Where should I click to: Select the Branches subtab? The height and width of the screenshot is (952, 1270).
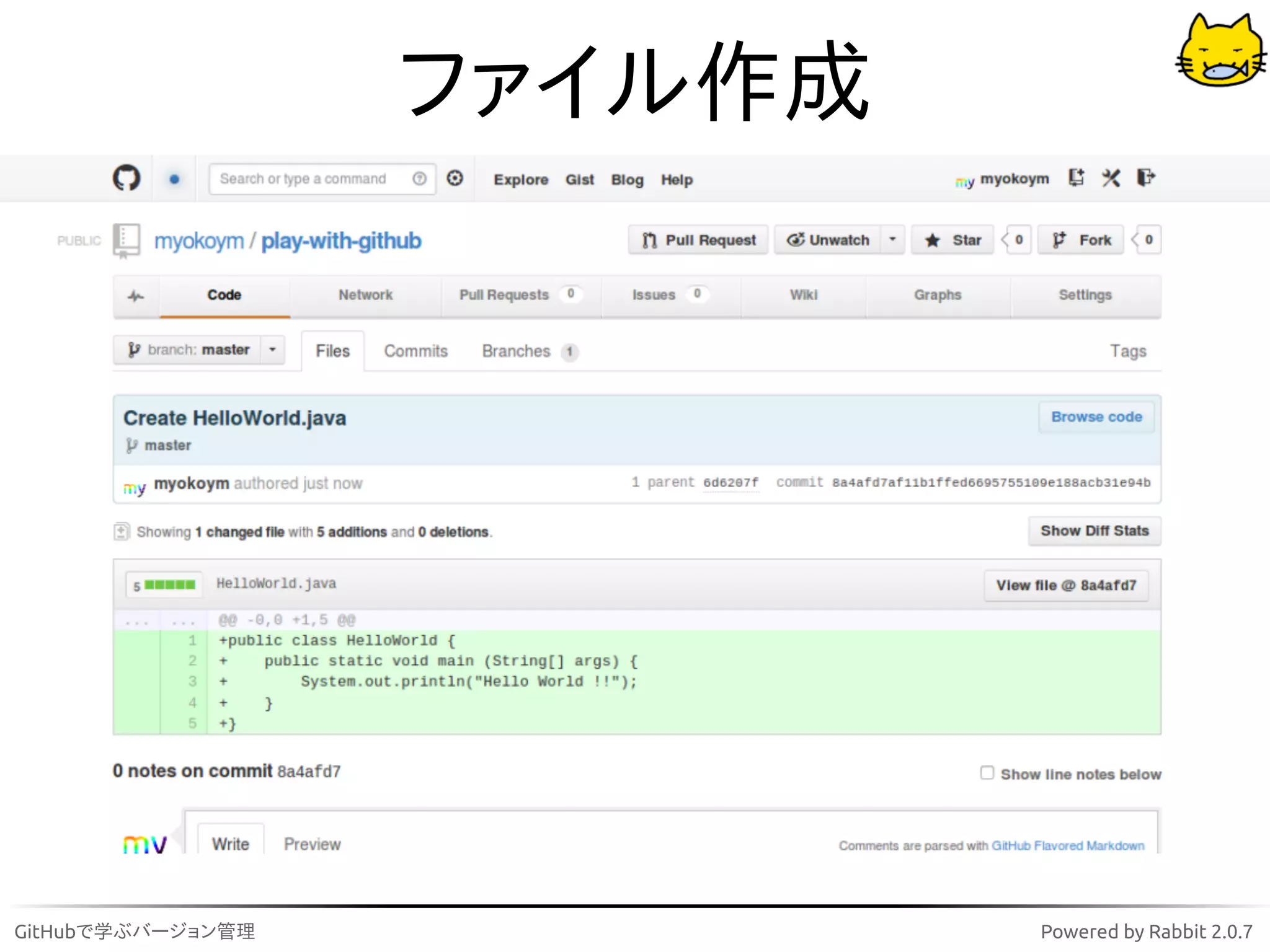530,351
